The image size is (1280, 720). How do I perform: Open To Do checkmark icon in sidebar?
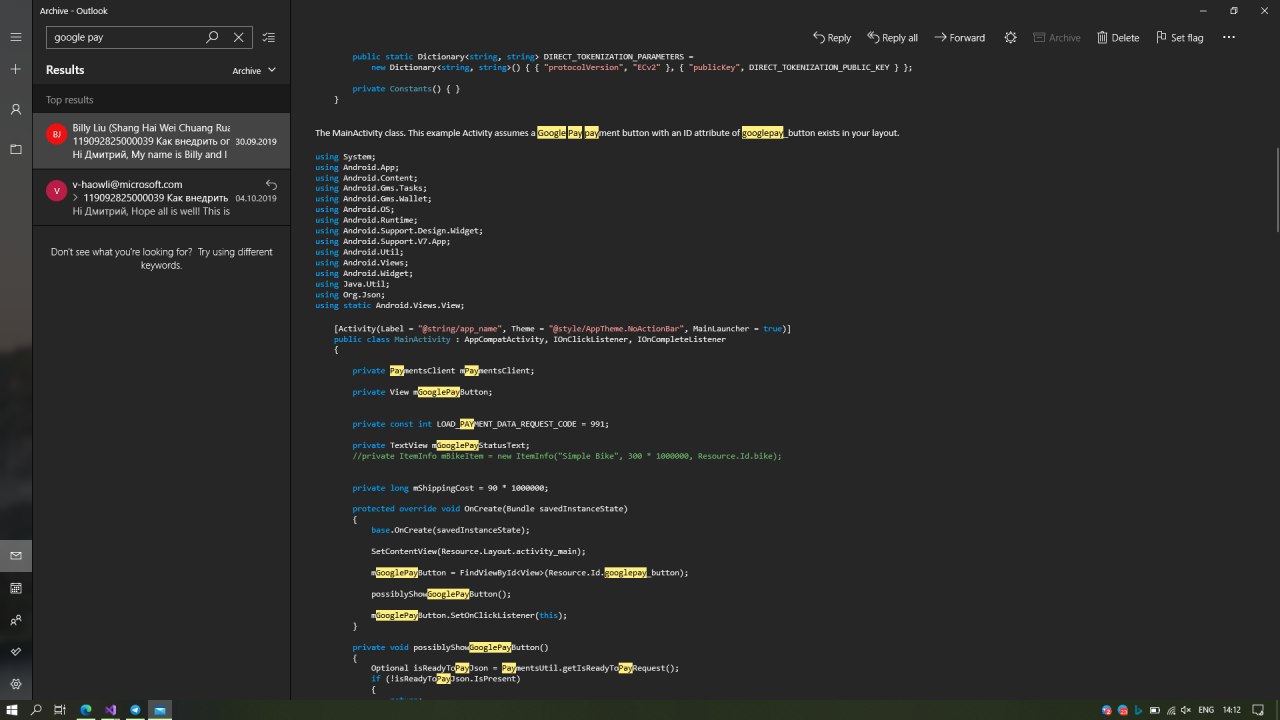(16, 652)
